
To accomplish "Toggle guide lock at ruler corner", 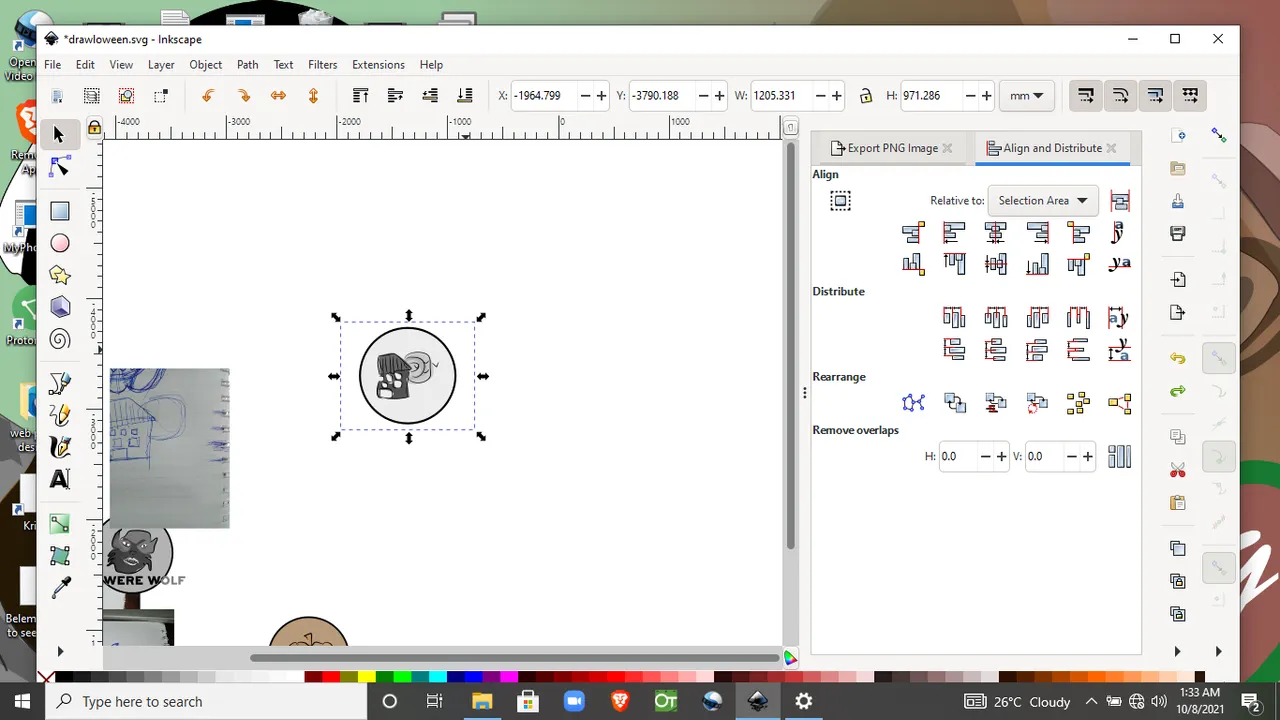I will pos(94,128).
